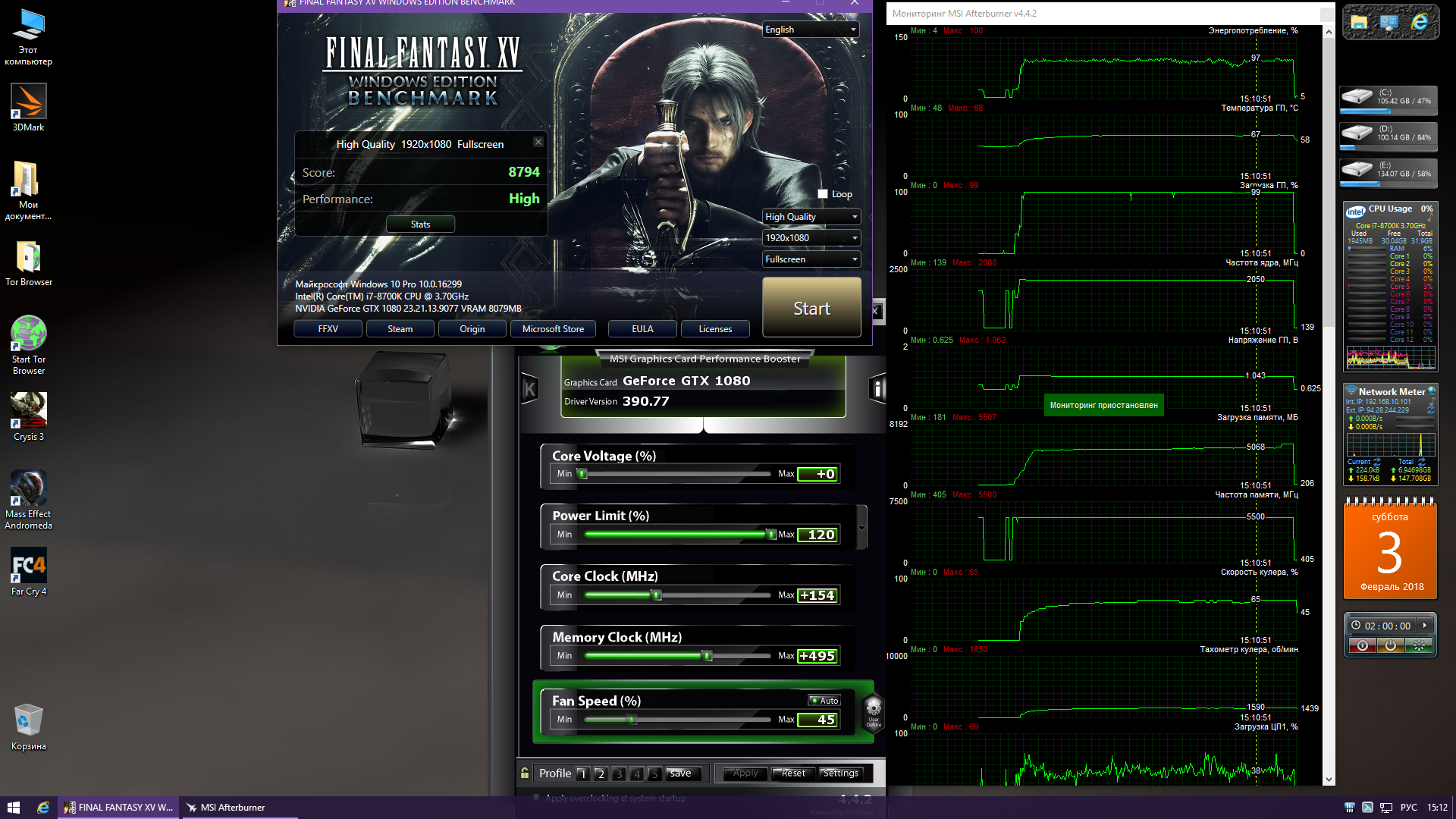Click the Stats button under score
Image resolution: width=1456 pixels, height=819 pixels.
420,224
